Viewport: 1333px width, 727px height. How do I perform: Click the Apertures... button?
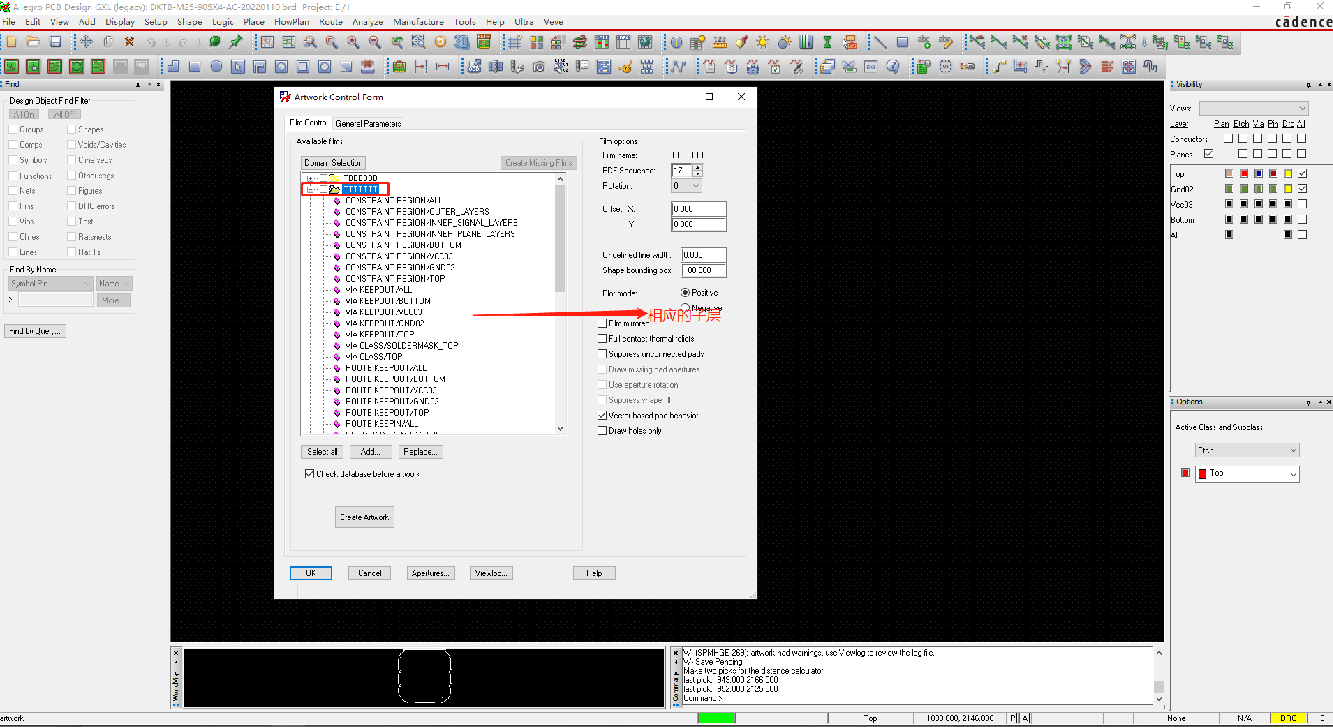(431, 573)
